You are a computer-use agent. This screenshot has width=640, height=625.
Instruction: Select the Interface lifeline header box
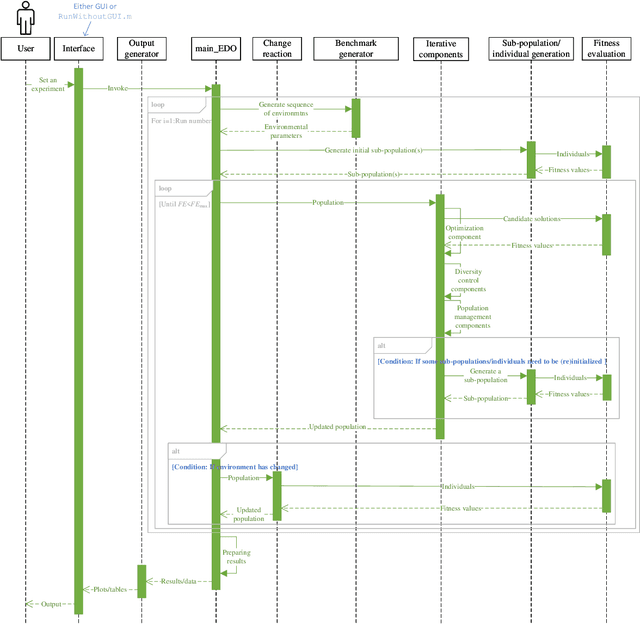coord(78,48)
